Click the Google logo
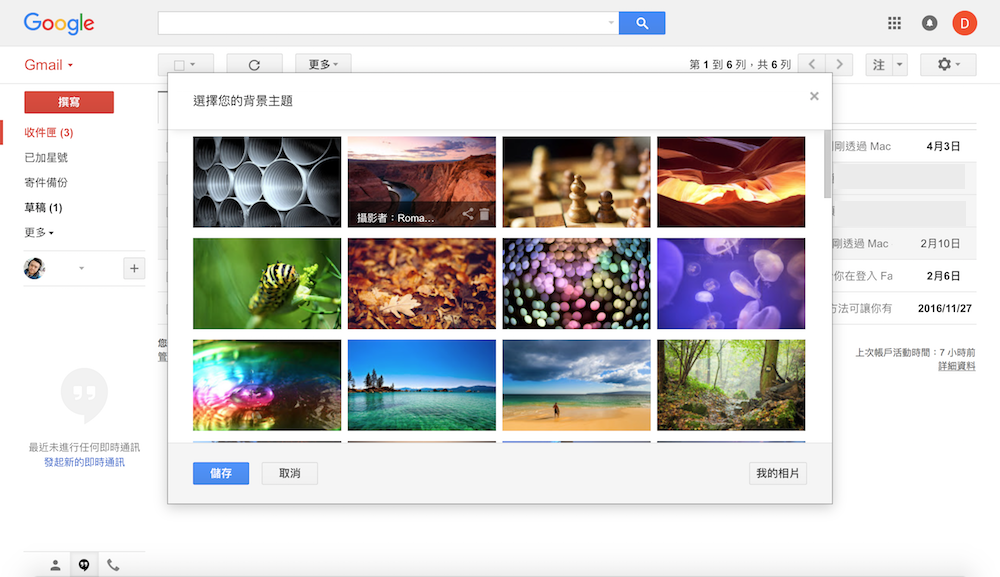1000x577 pixels. pos(59,24)
